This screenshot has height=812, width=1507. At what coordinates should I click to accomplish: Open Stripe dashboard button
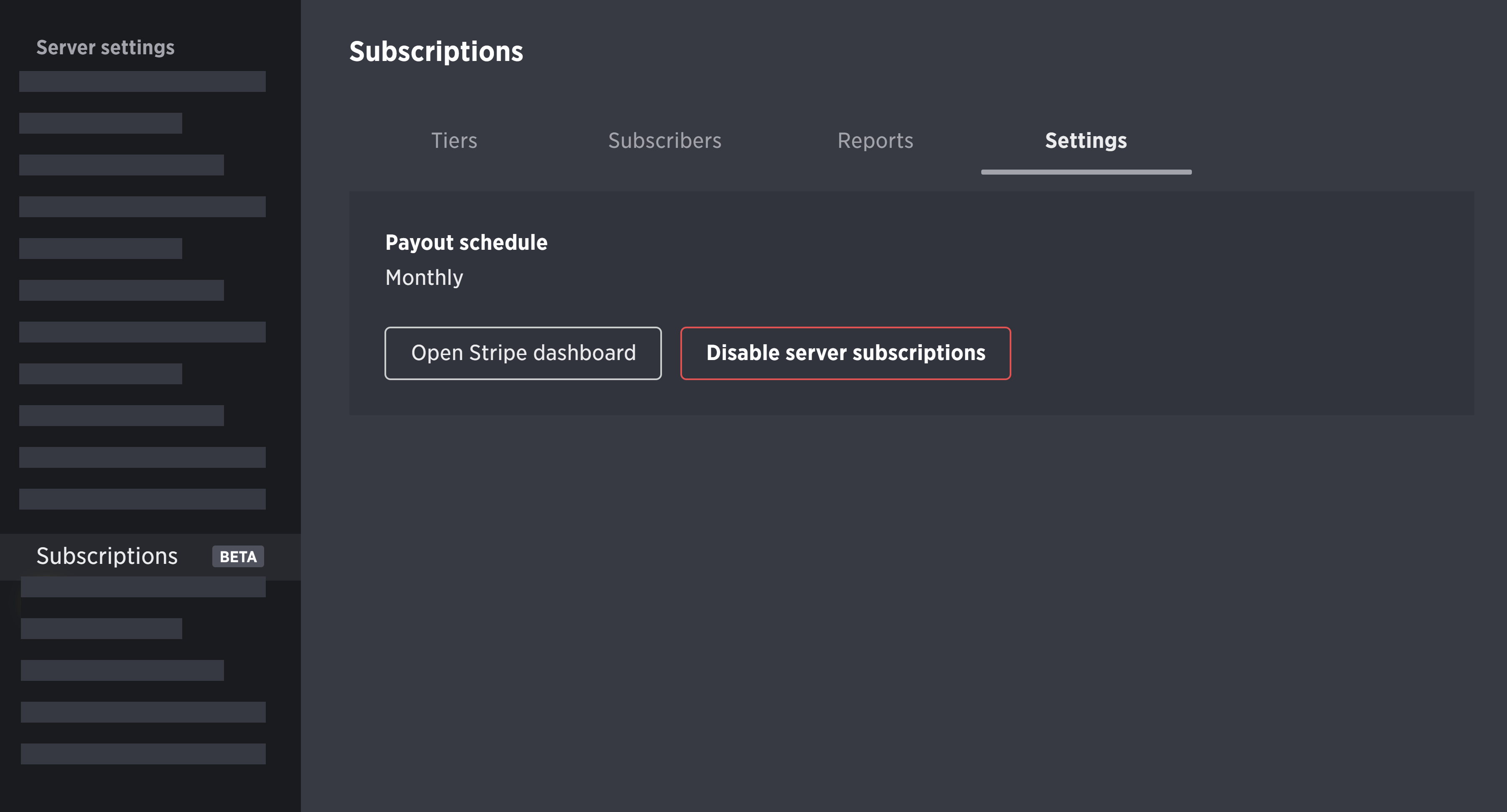[523, 352]
